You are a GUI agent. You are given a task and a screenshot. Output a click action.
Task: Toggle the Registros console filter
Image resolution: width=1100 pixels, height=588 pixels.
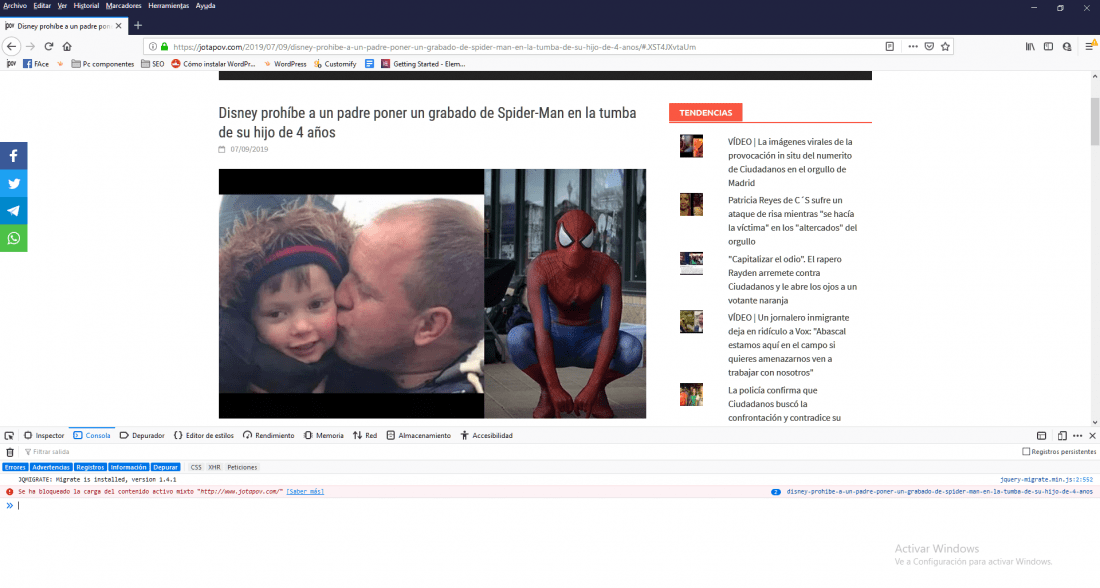(x=90, y=467)
